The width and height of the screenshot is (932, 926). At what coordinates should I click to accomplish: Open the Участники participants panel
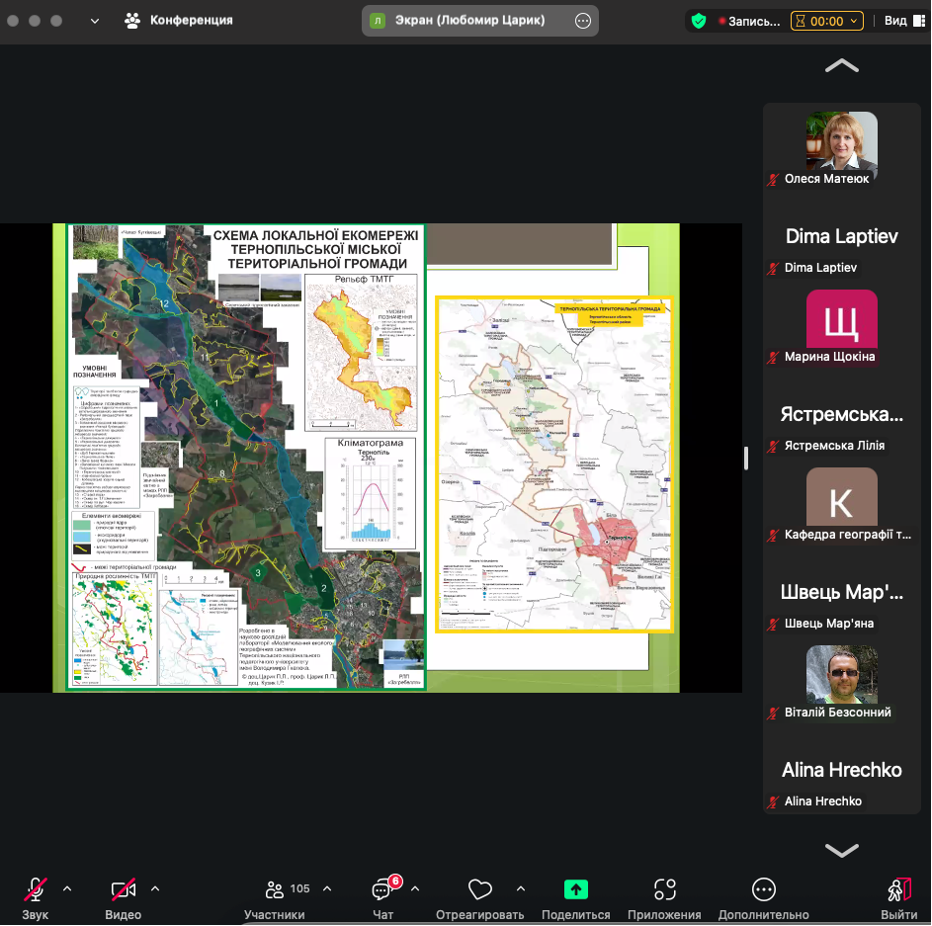point(274,891)
